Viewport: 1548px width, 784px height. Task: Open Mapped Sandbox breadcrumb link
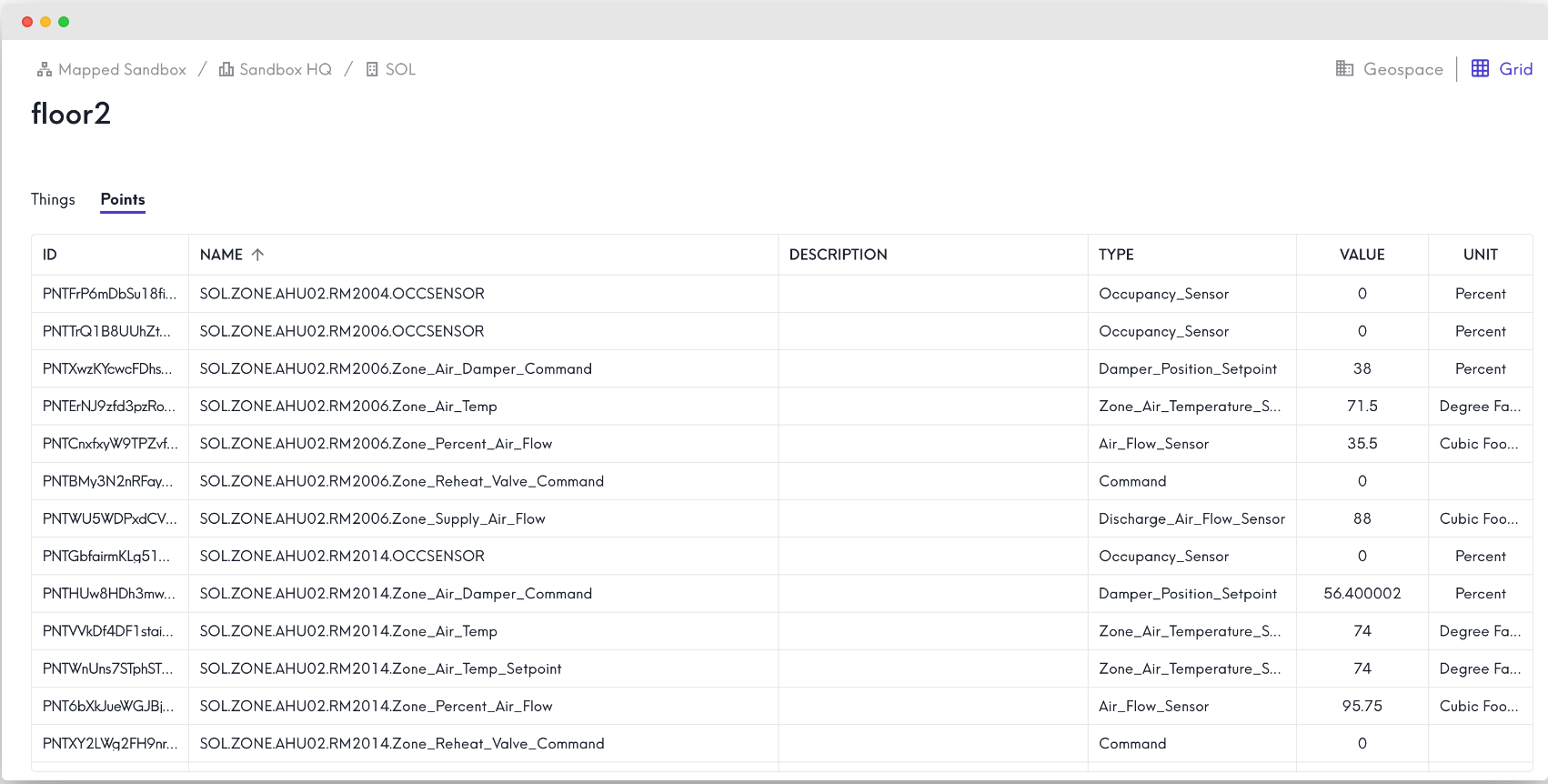click(122, 69)
